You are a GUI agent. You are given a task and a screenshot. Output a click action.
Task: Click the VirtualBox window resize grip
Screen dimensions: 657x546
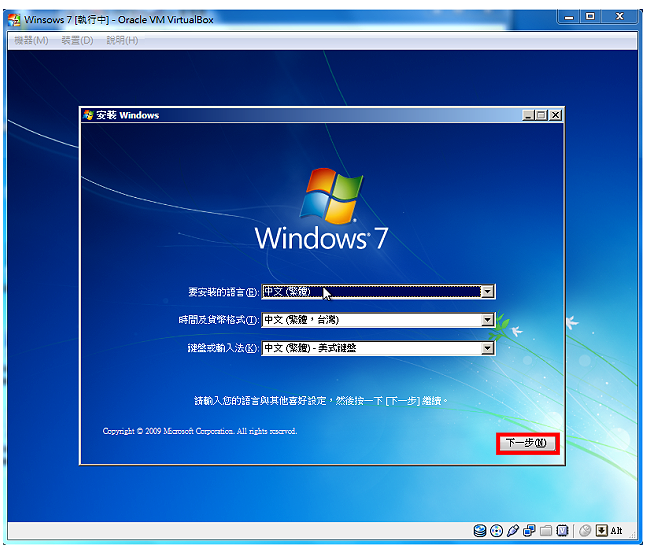(634, 536)
